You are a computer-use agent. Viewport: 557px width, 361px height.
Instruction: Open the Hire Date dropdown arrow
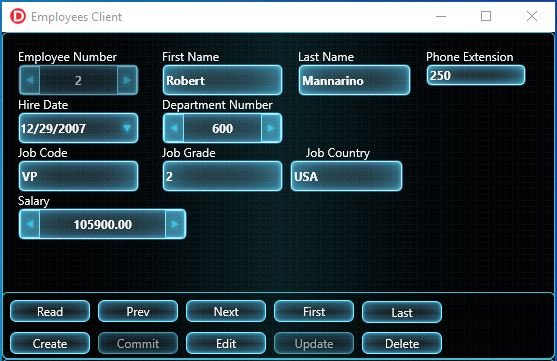[x=126, y=128]
